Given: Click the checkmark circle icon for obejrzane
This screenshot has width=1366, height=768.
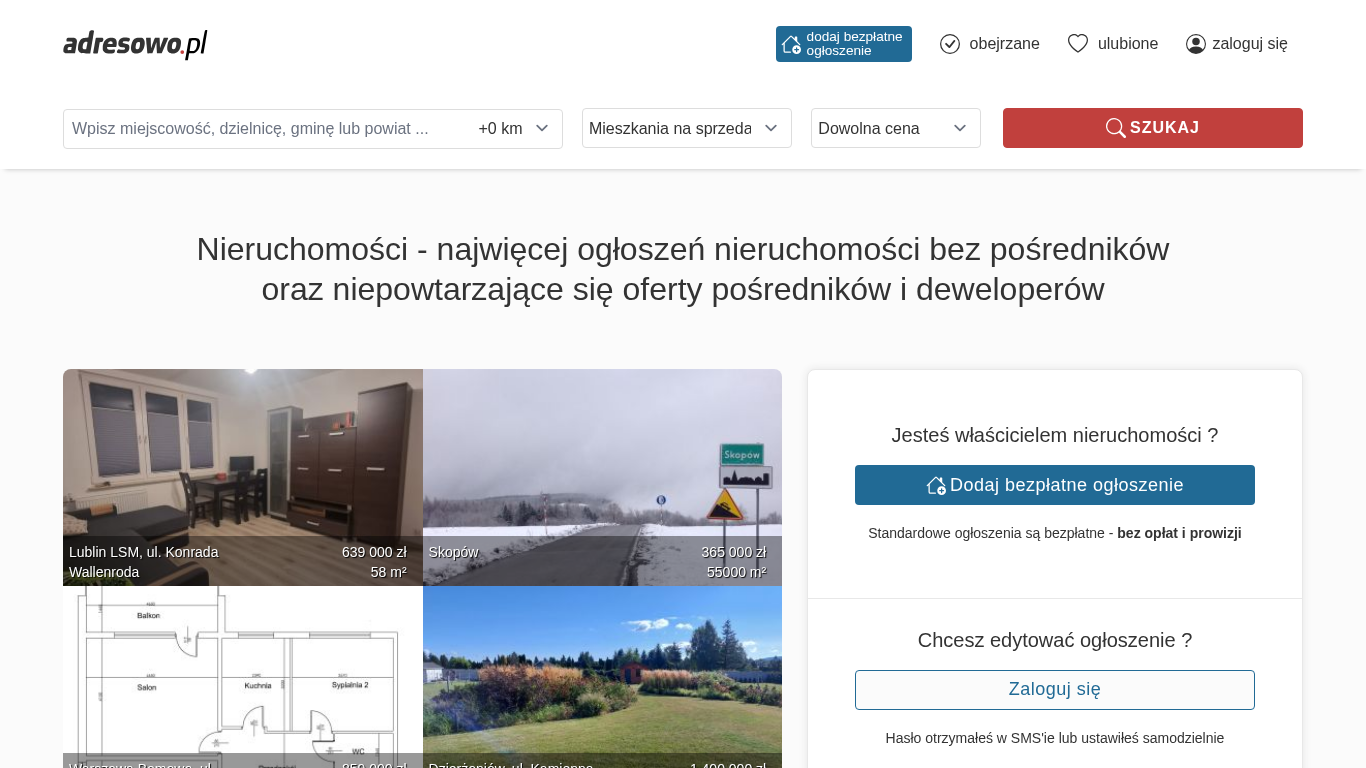Looking at the screenshot, I should [950, 44].
